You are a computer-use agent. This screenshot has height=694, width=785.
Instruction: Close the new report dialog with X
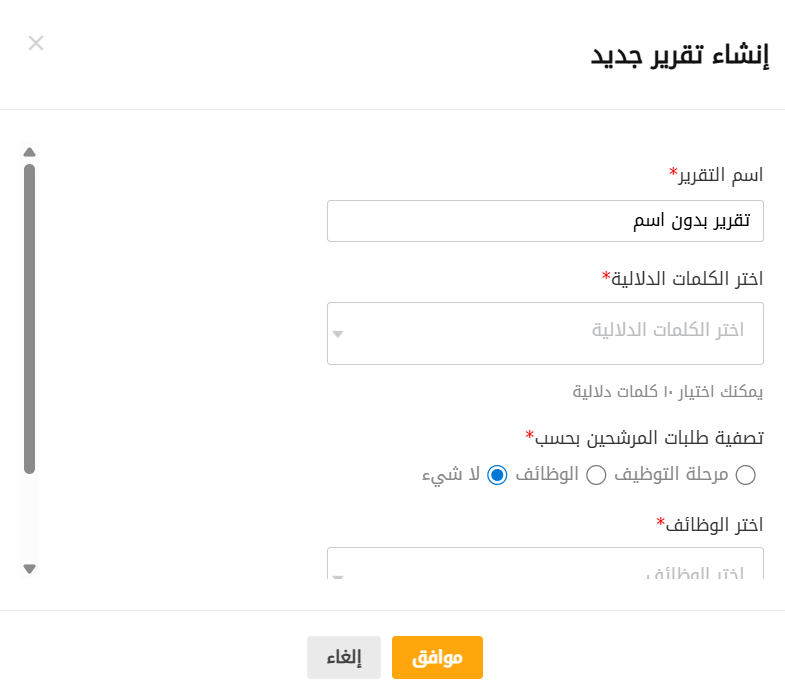pyautogui.click(x=36, y=43)
